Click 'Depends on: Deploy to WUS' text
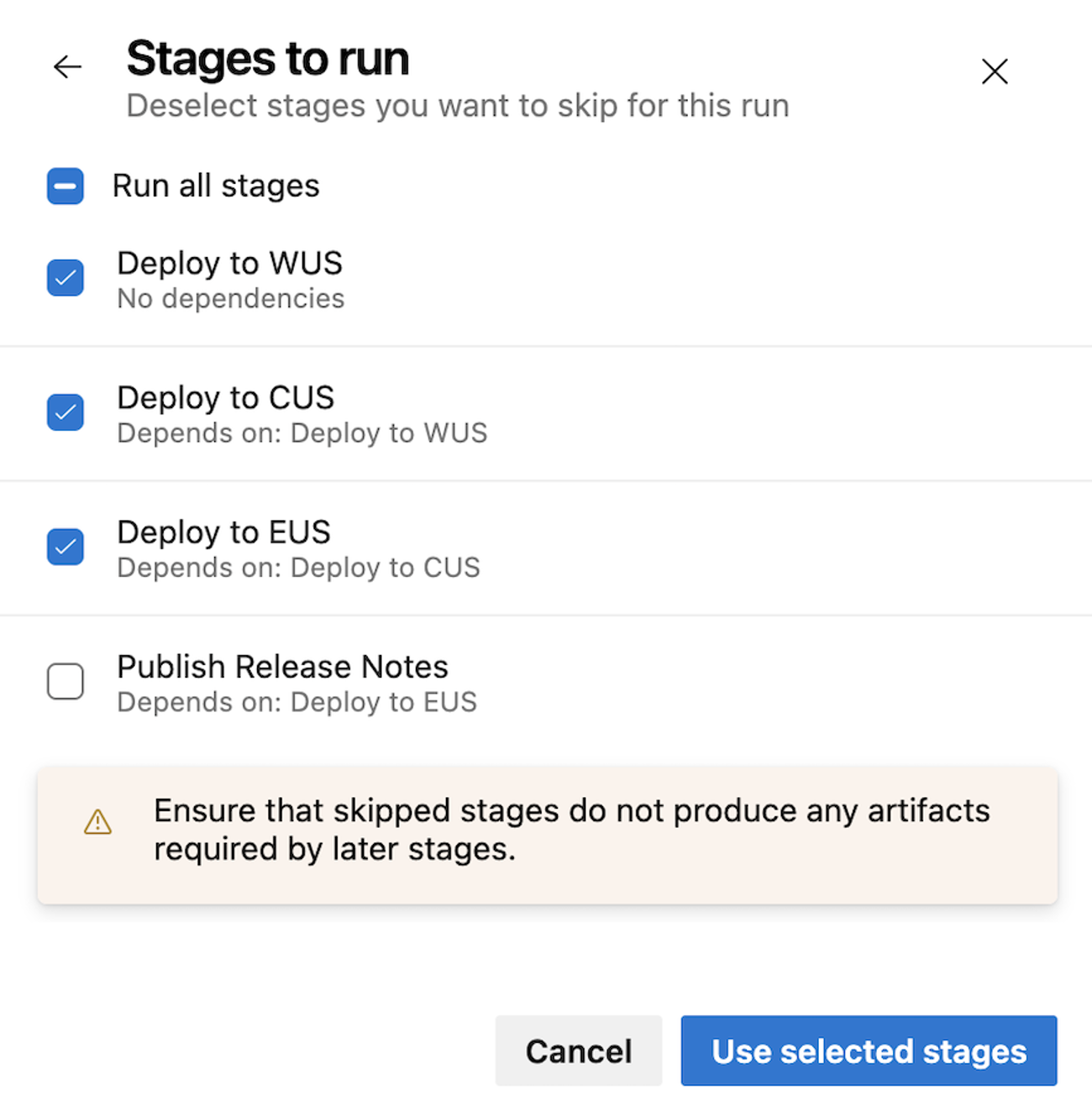Viewport: 1092px width, 1111px height. click(302, 432)
